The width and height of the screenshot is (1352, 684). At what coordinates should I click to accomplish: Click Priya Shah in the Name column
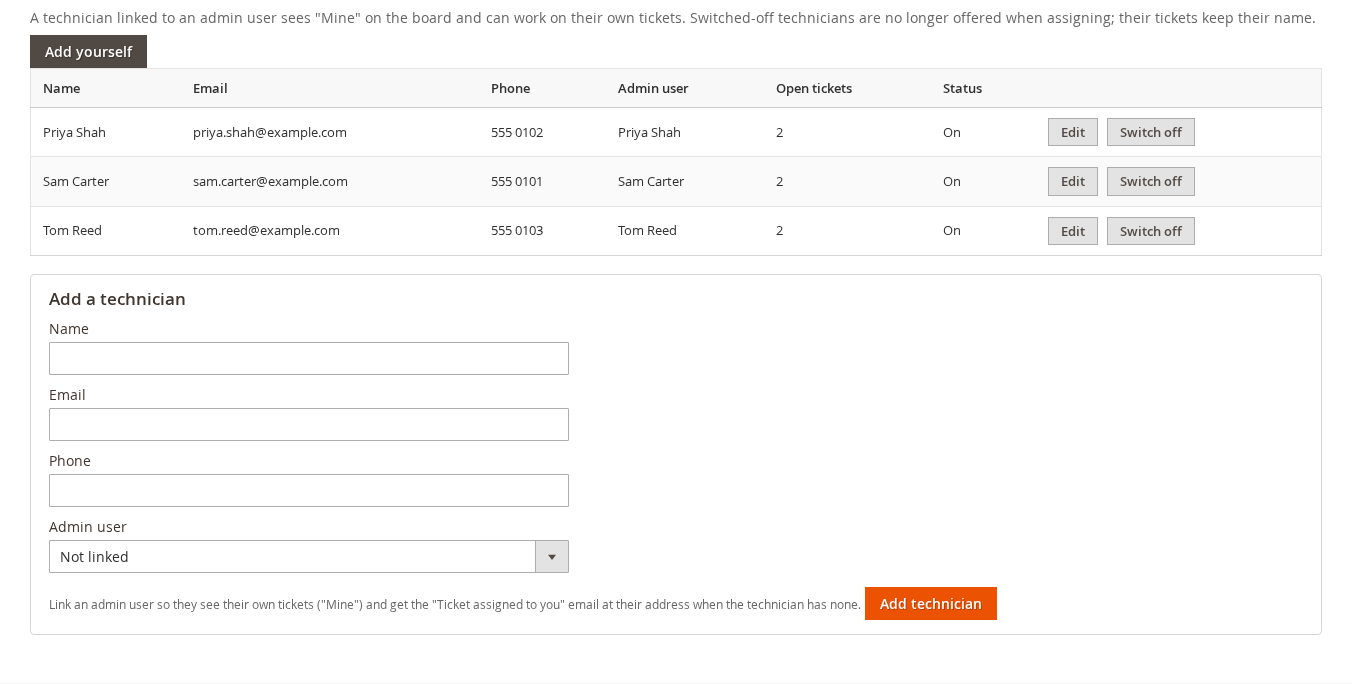74,132
